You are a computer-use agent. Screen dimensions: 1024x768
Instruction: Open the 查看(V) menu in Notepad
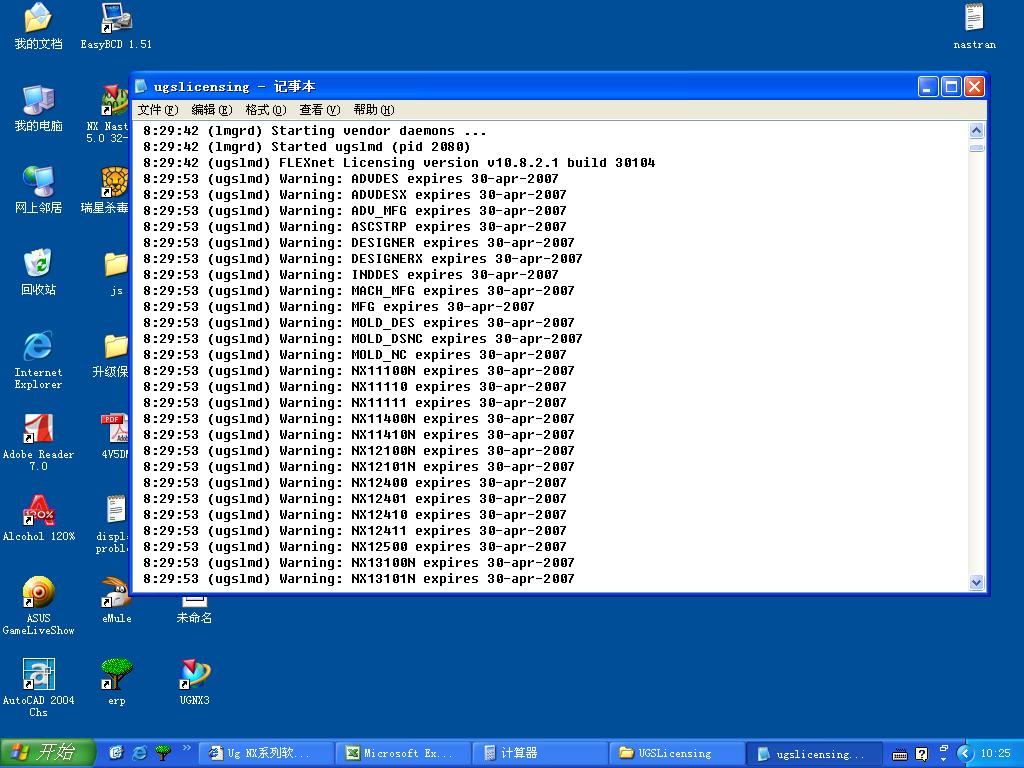click(x=319, y=110)
